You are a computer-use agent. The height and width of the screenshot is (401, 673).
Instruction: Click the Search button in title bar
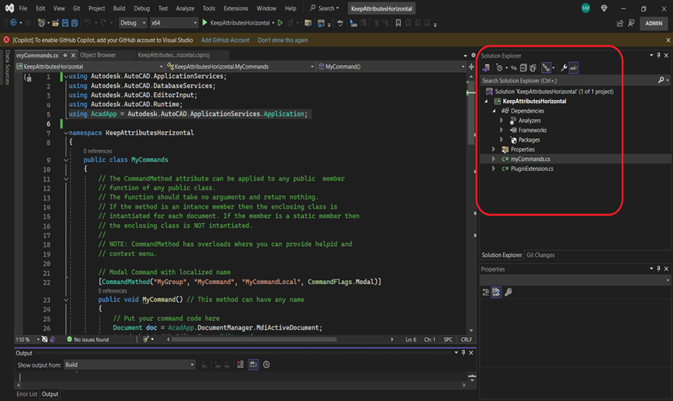324,8
